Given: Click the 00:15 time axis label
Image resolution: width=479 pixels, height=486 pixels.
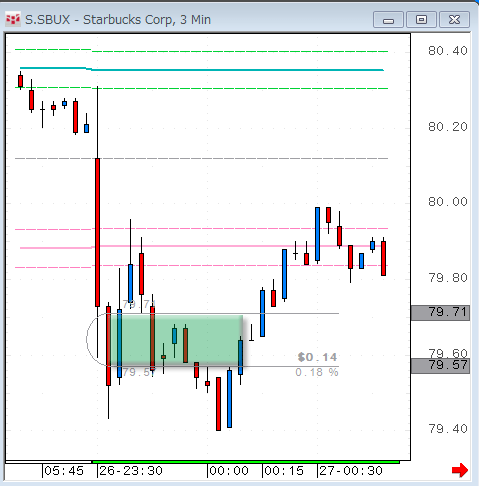Looking at the screenshot, I should [284, 471].
